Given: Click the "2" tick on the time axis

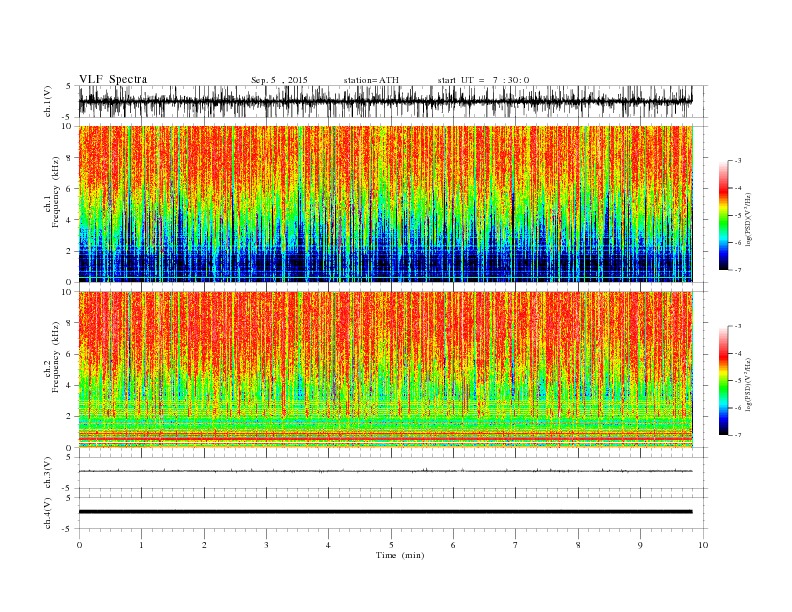Looking at the screenshot, I should click(x=204, y=545).
